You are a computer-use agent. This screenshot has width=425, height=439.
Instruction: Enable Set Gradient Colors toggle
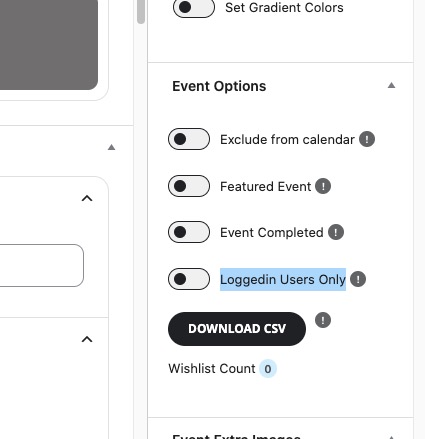(194, 7)
